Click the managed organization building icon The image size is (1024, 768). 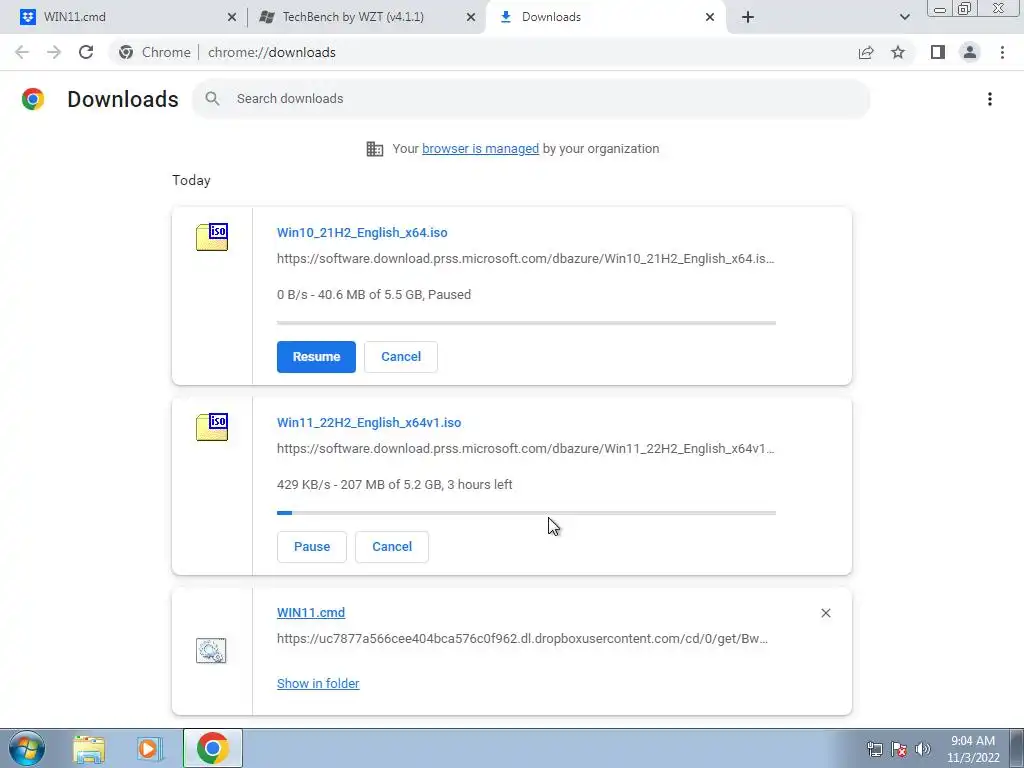point(375,149)
